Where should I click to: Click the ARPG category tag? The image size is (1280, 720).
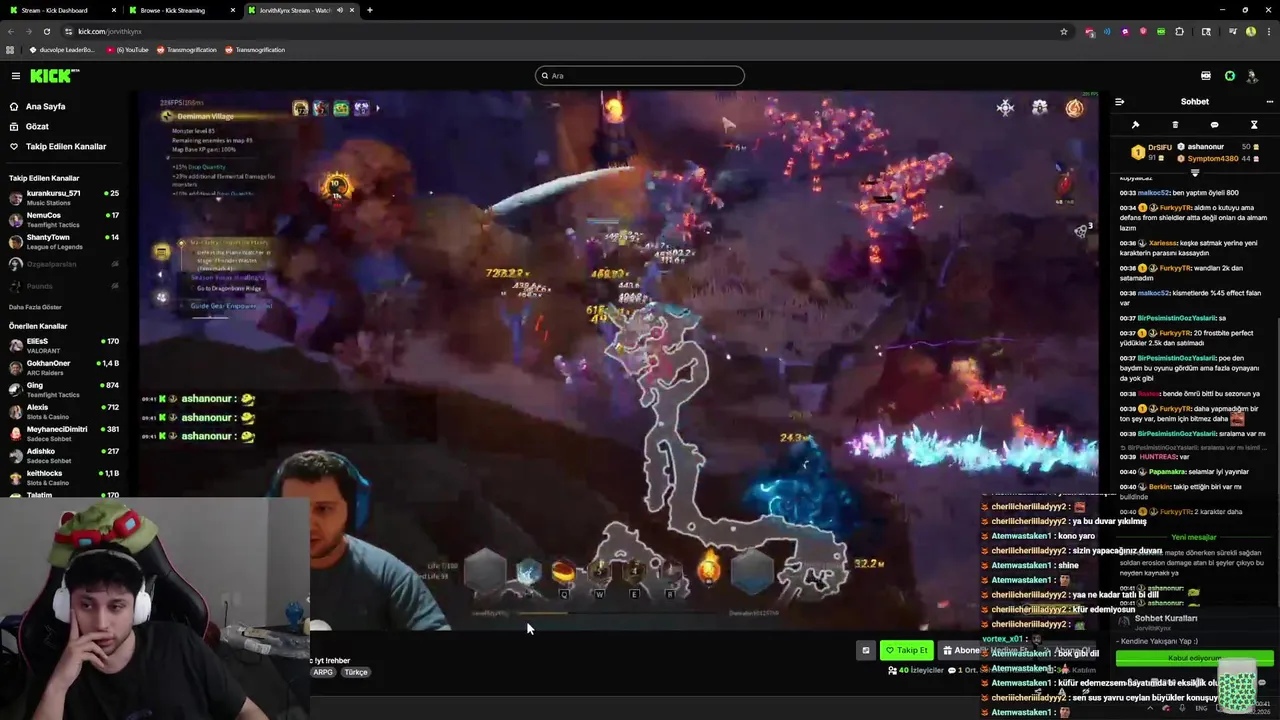[x=323, y=672]
